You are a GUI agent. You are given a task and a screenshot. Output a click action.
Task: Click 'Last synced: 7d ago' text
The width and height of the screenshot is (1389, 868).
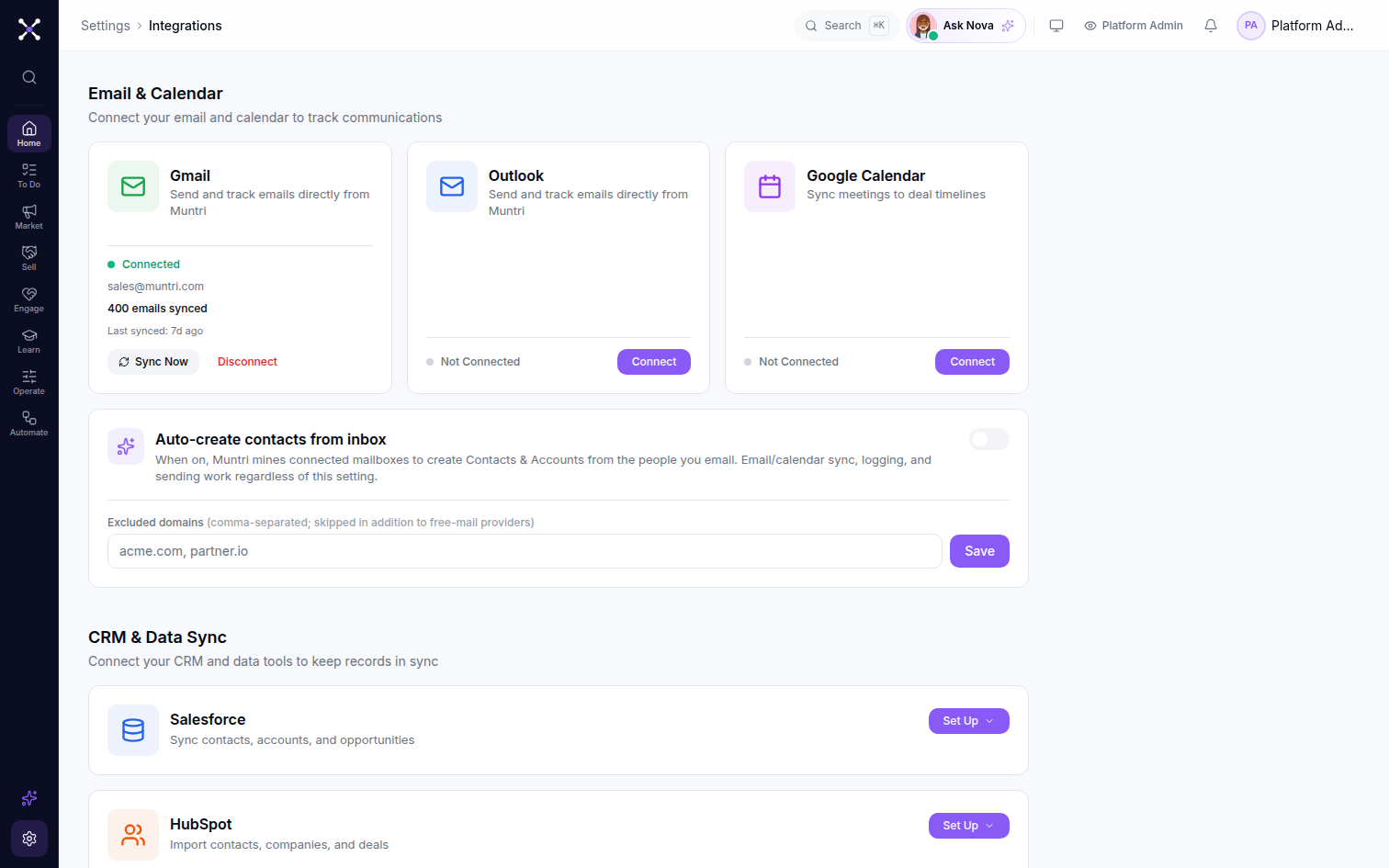[155, 331]
